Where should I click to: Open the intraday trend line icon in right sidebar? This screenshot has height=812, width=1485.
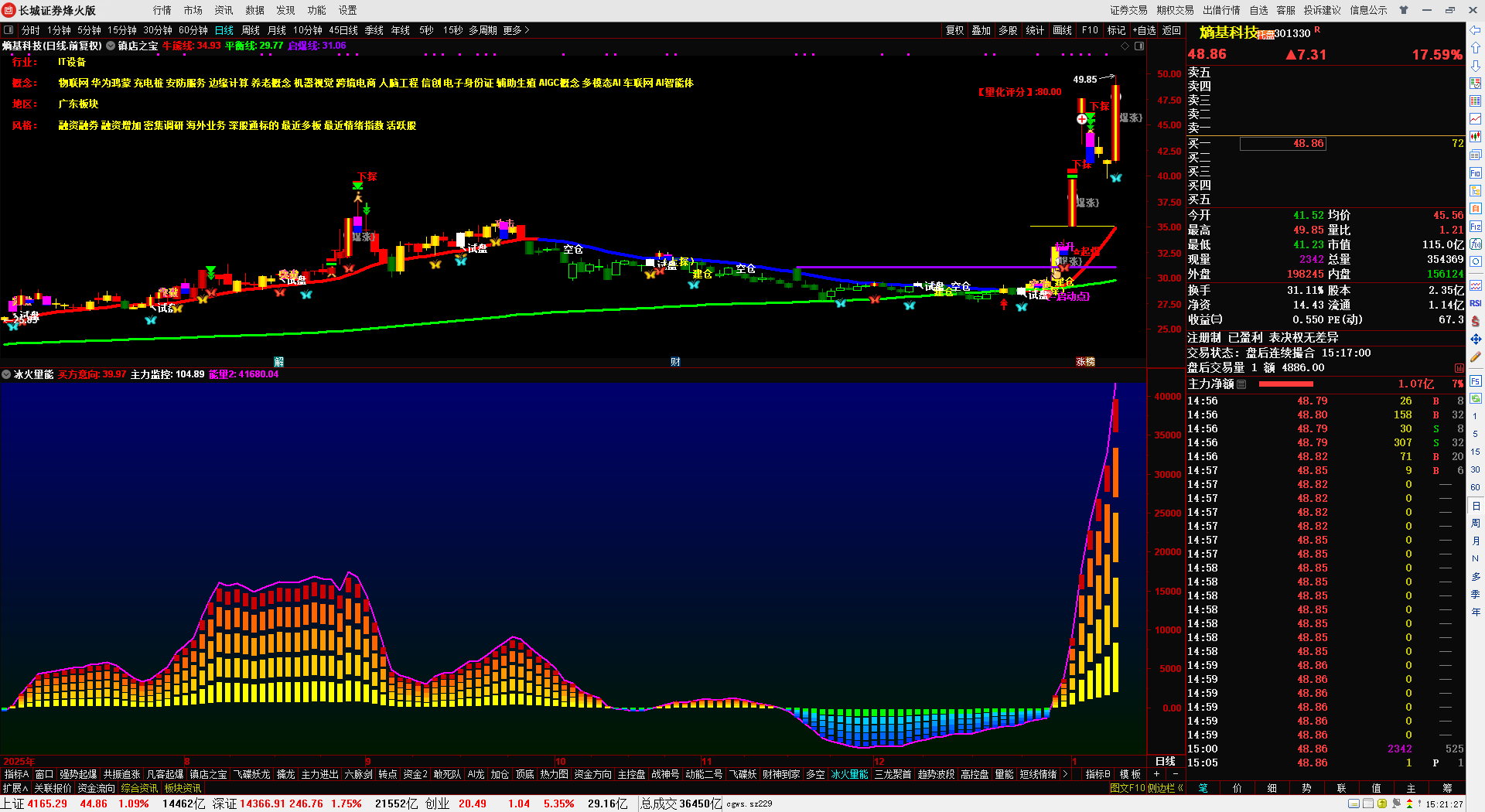[x=1476, y=119]
